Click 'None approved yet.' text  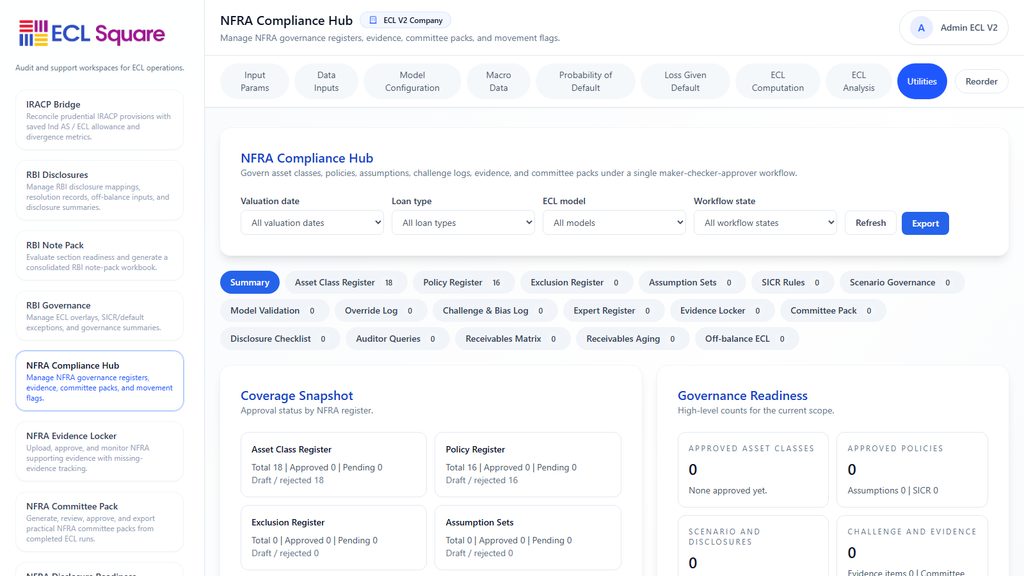click(x=728, y=490)
